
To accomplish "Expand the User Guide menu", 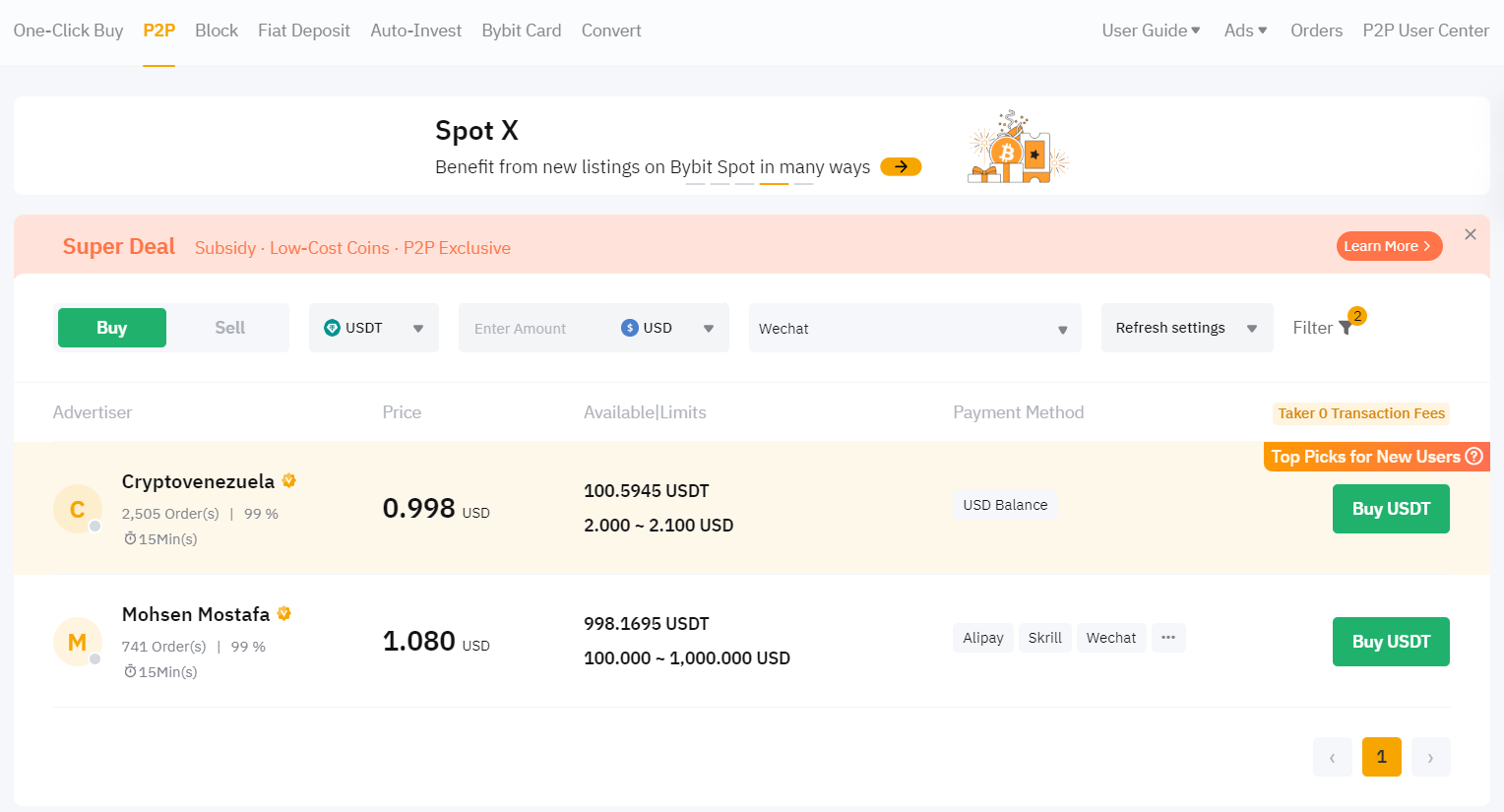I will pyautogui.click(x=1151, y=31).
